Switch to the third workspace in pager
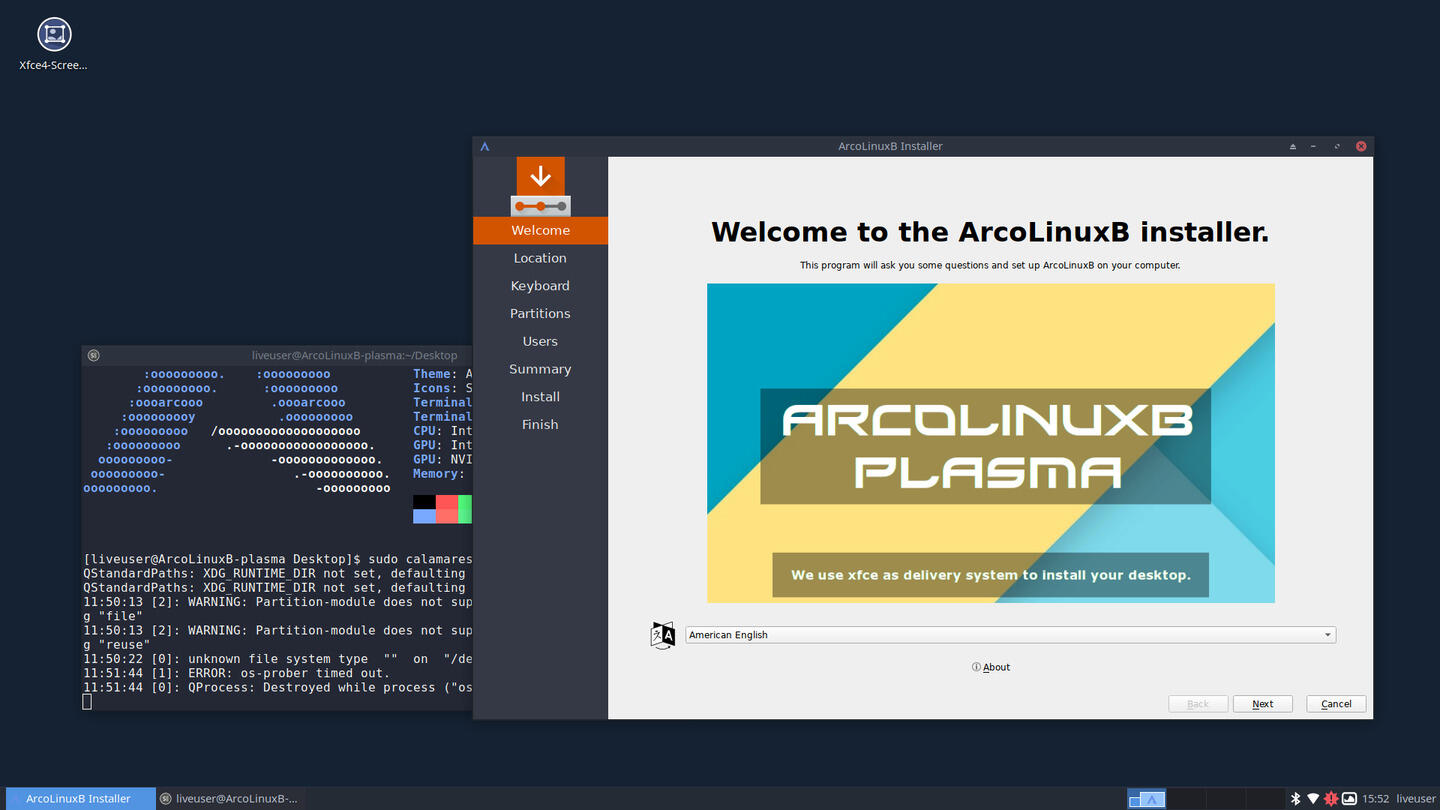This screenshot has width=1440, height=810. [1225, 799]
